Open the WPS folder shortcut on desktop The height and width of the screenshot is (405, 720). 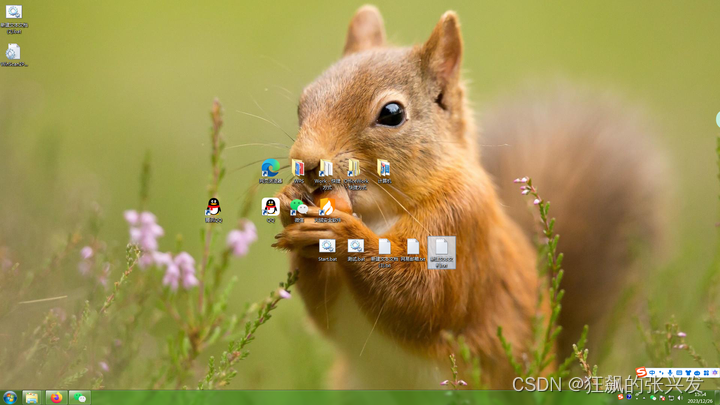pos(298,171)
